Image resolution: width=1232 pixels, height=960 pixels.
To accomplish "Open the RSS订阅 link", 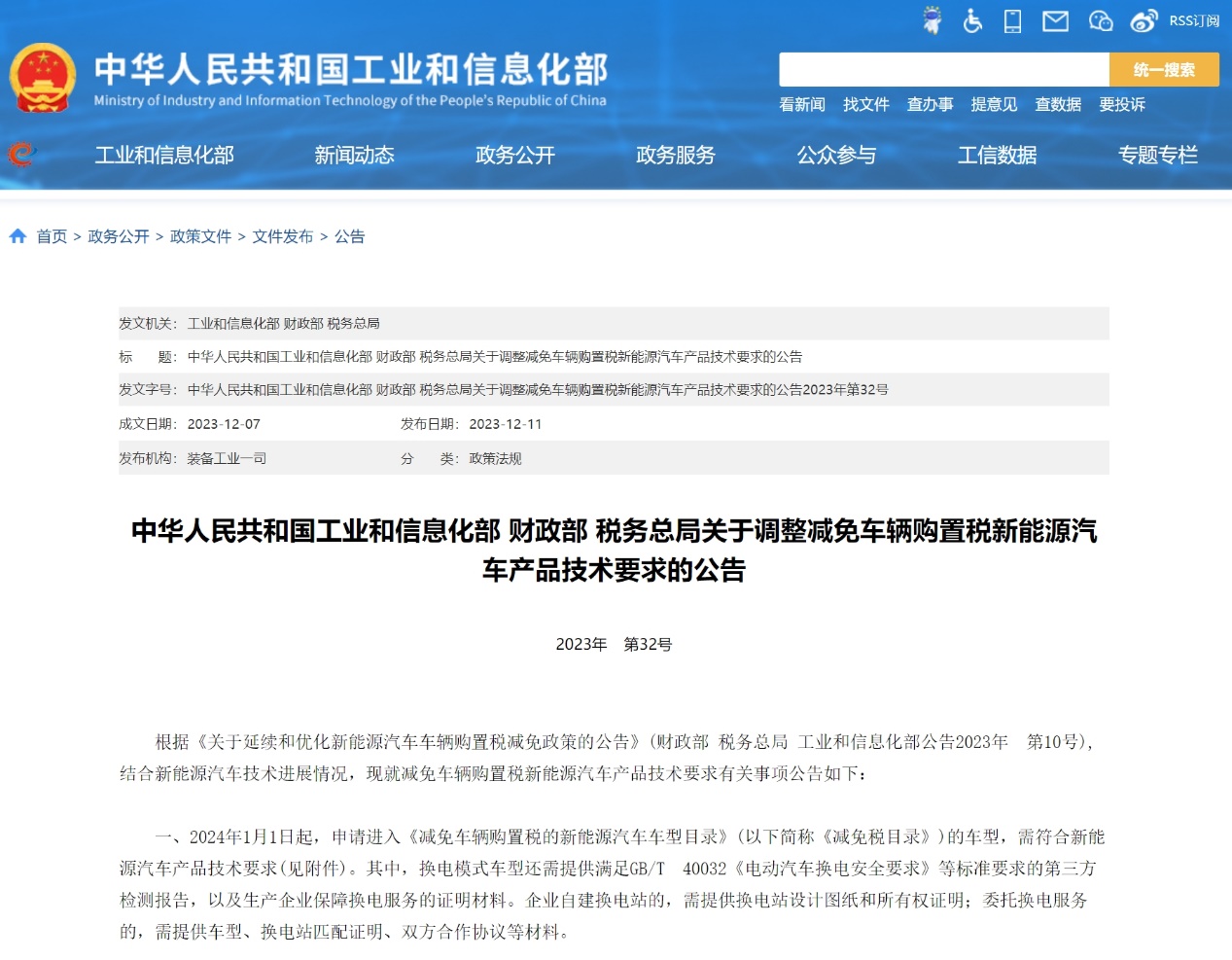I will point(1194,20).
